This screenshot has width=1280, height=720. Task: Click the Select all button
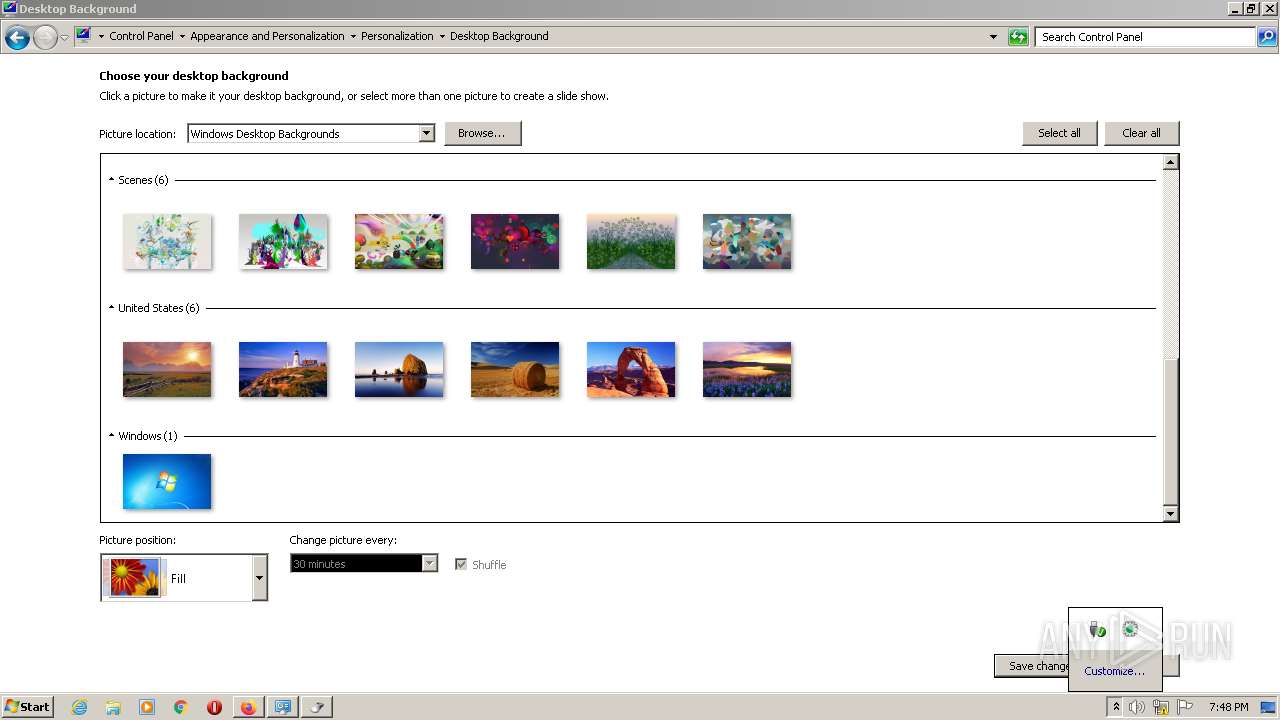click(x=1059, y=133)
